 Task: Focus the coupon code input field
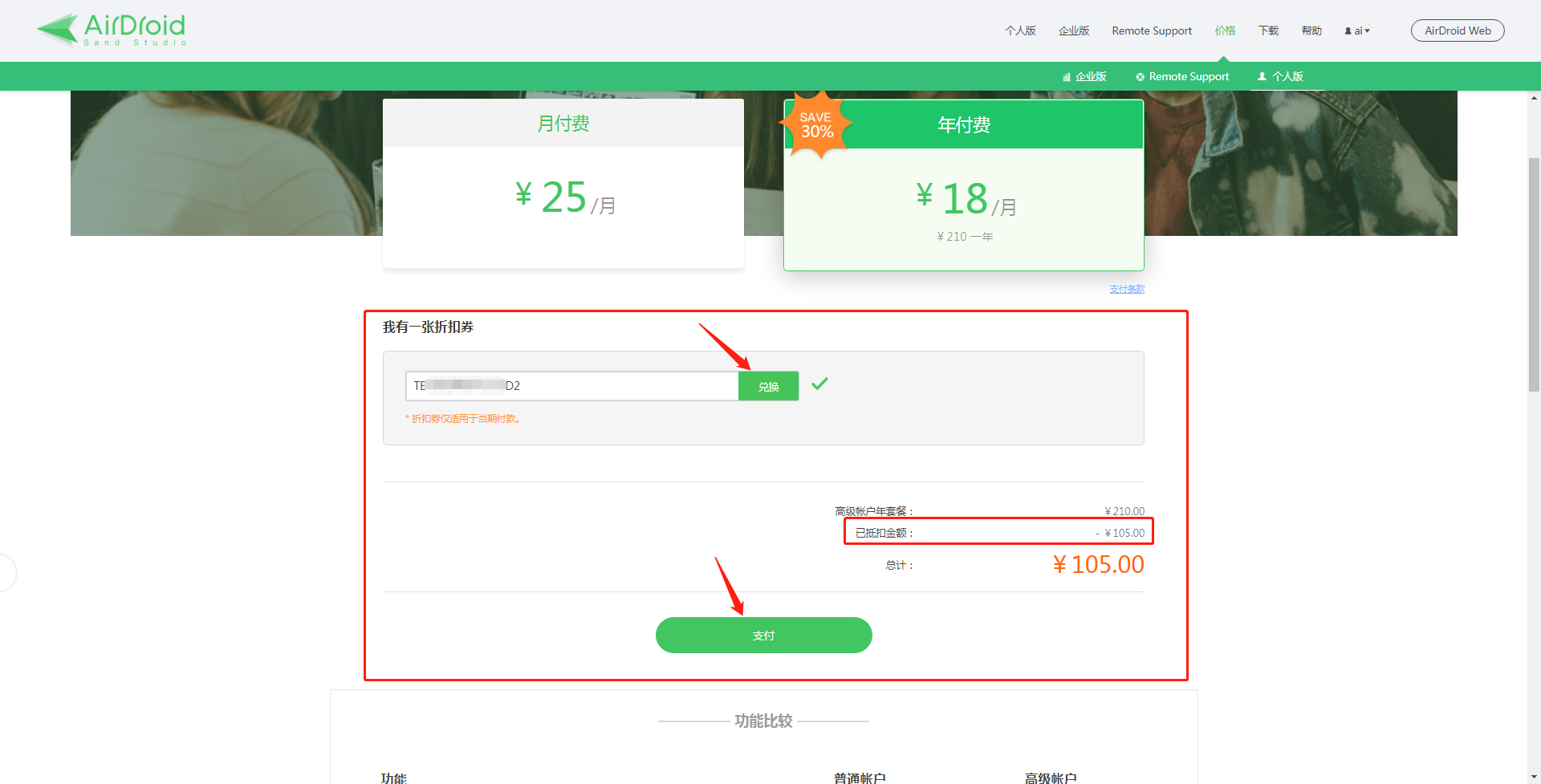point(571,386)
